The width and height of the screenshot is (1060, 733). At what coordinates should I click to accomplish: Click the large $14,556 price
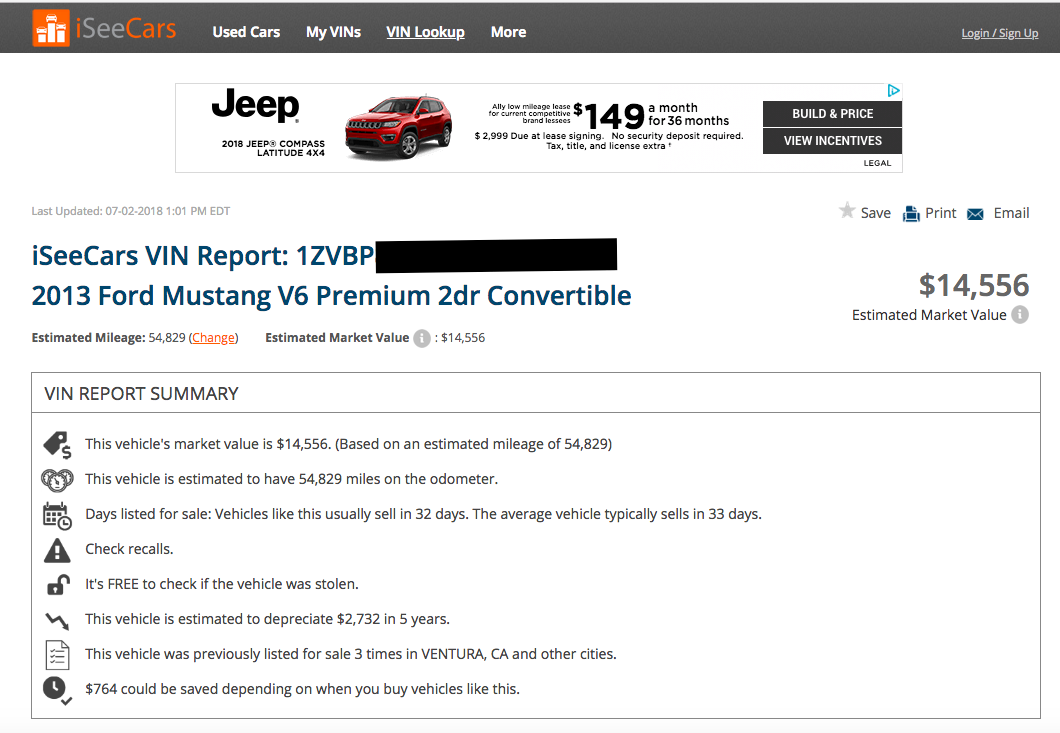(x=973, y=285)
